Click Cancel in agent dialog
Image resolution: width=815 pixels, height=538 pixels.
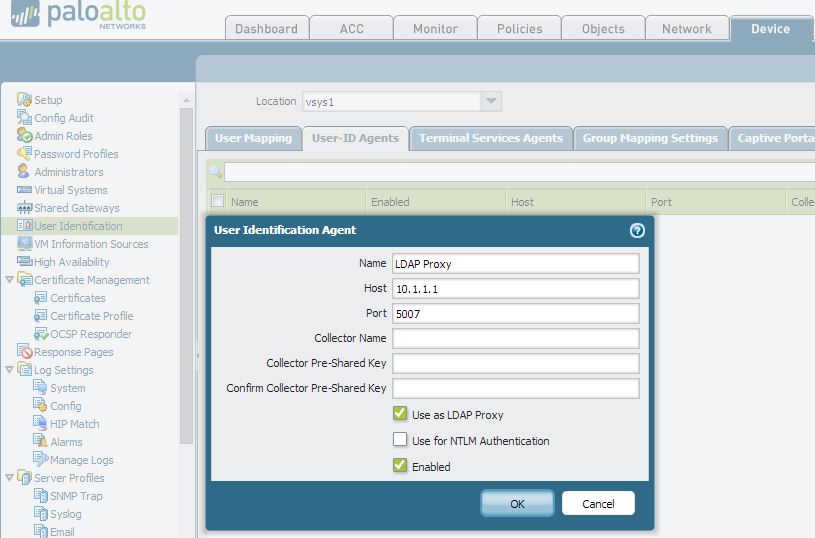(598, 503)
